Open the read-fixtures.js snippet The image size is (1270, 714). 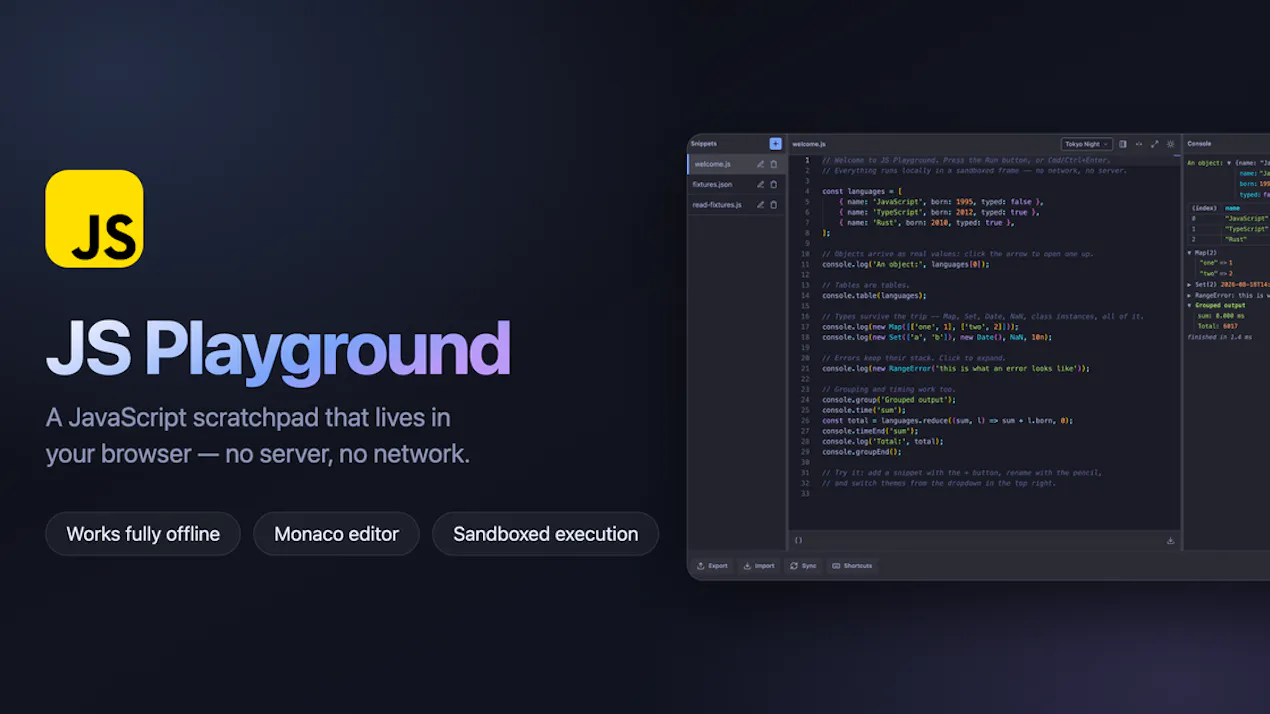point(737,205)
